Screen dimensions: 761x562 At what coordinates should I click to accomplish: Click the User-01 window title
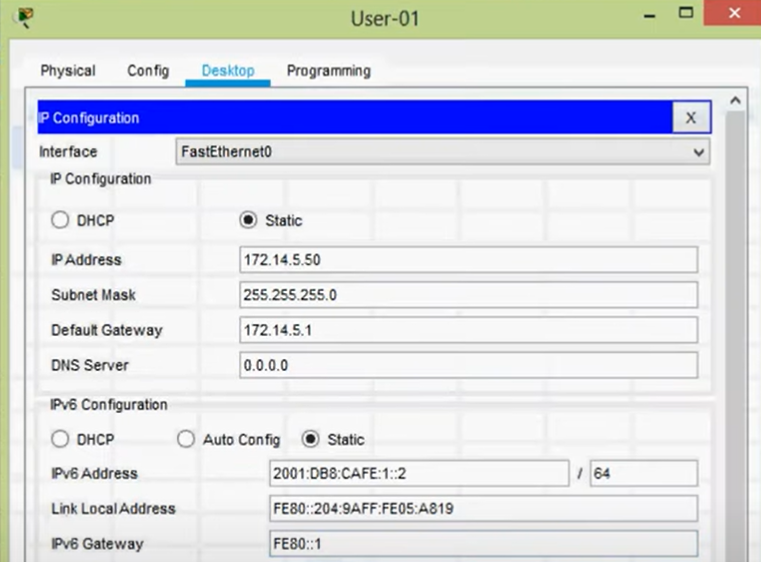coord(385,19)
